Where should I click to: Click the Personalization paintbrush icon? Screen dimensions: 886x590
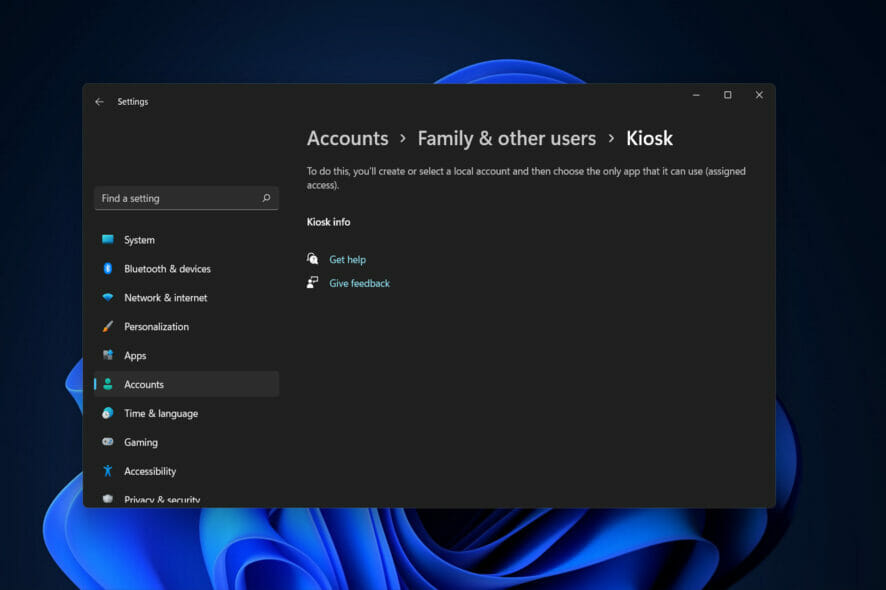(x=107, y=326)
